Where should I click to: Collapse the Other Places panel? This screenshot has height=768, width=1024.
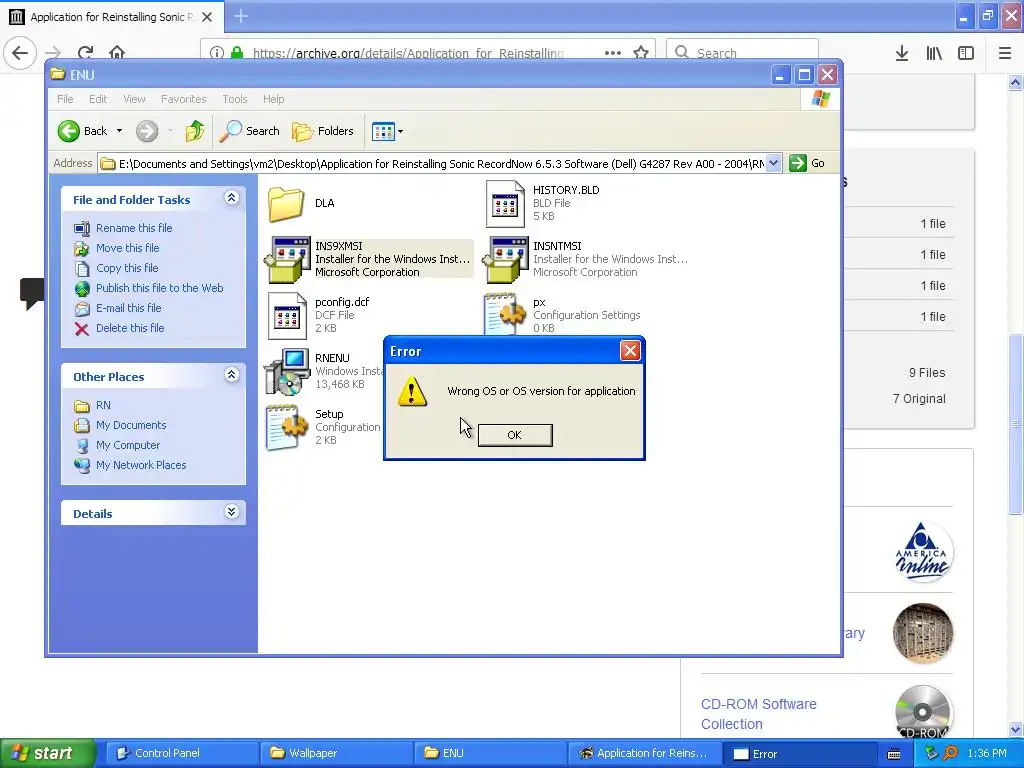pos(231,375)
